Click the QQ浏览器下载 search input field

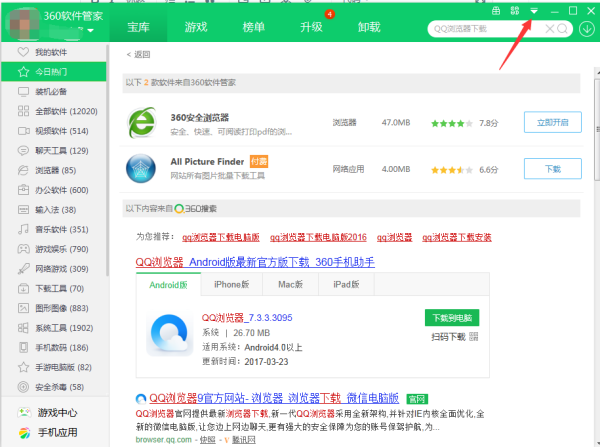(485, 30)
